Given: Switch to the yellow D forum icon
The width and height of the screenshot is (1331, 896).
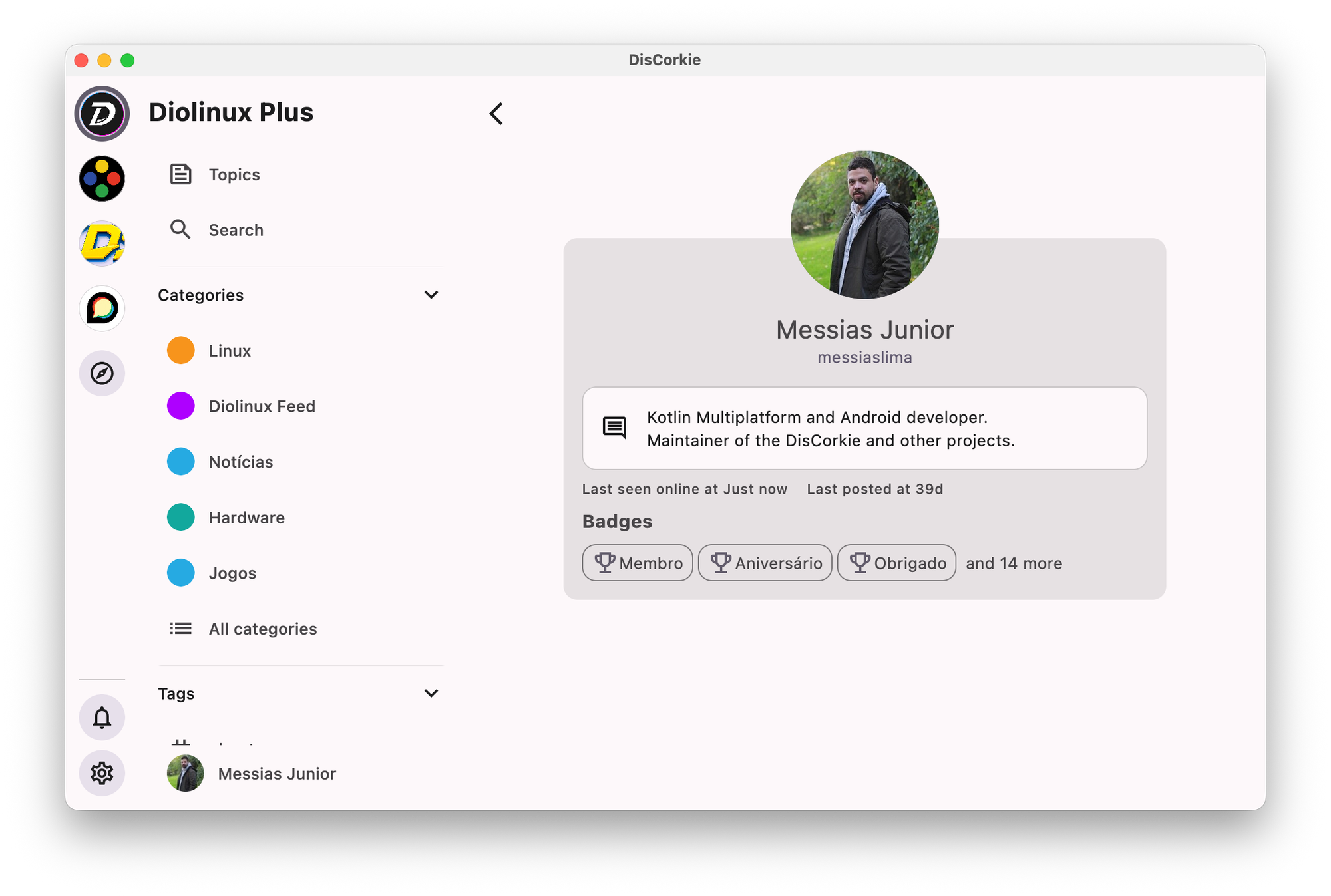Looking at the screenshot, I should point(102,243).
